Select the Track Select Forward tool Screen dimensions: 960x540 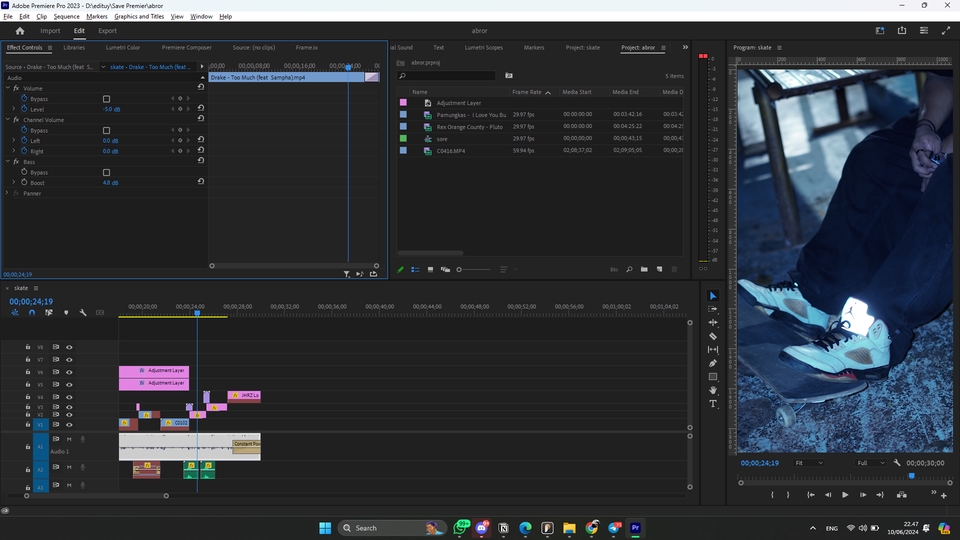point(713,309)
